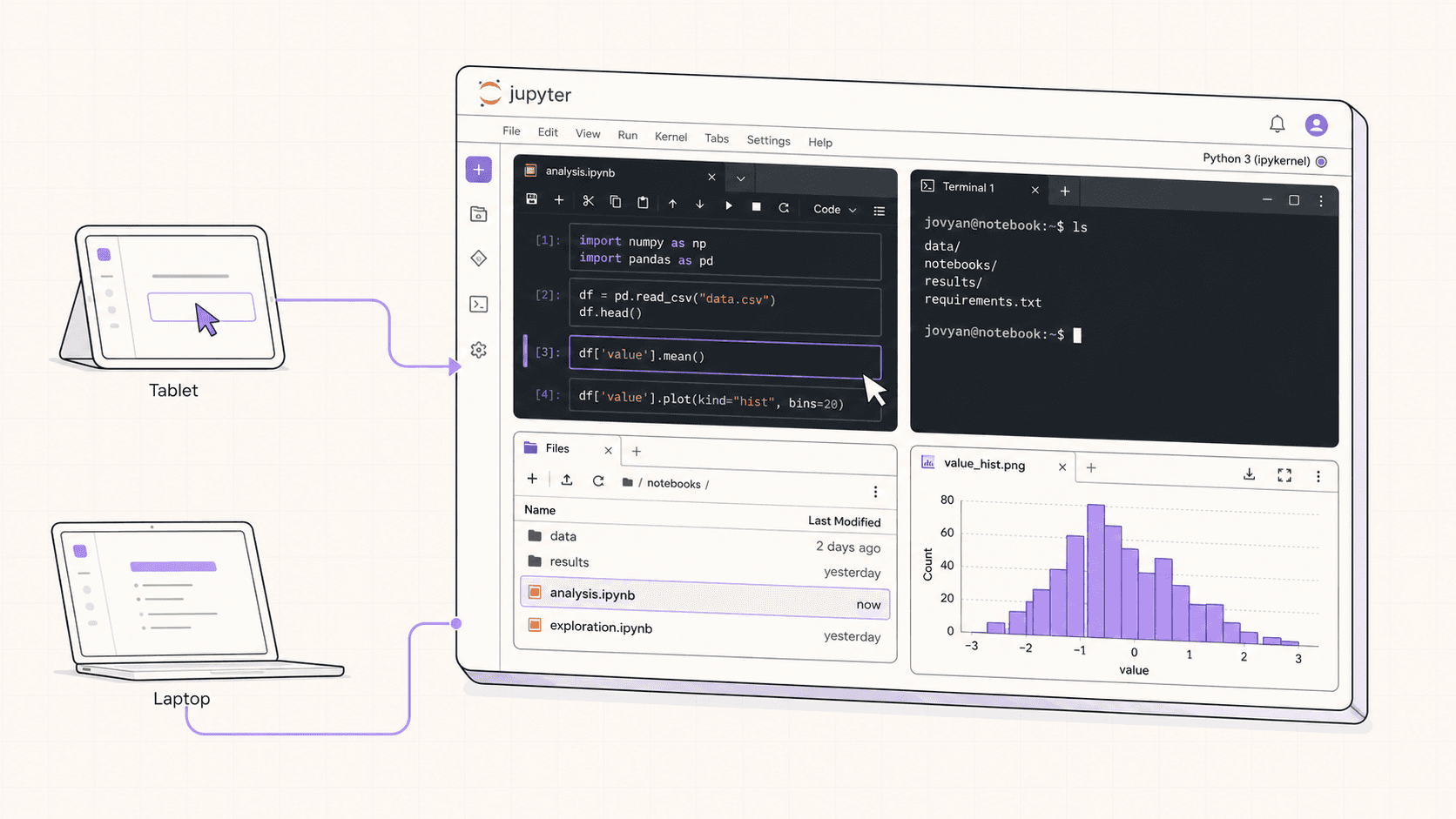
Task: Cut the selected cell with scissors icon
Action: (x=588, y=201)
